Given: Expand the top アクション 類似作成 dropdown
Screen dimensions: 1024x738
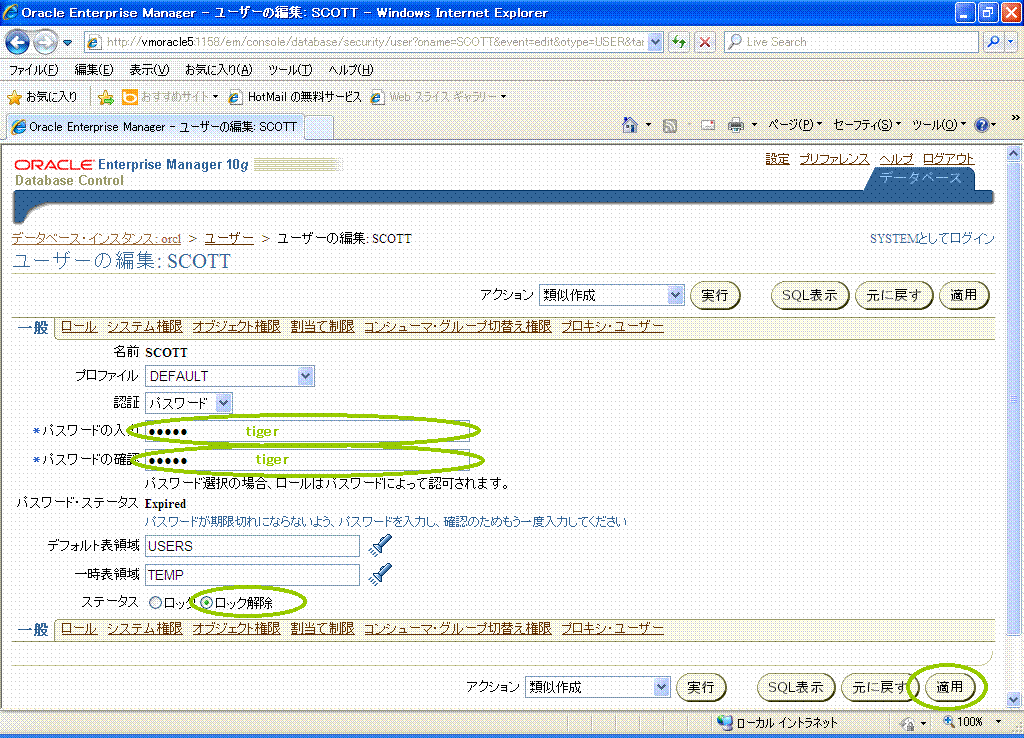Looking at the screenshot, I should click(611, 295).
